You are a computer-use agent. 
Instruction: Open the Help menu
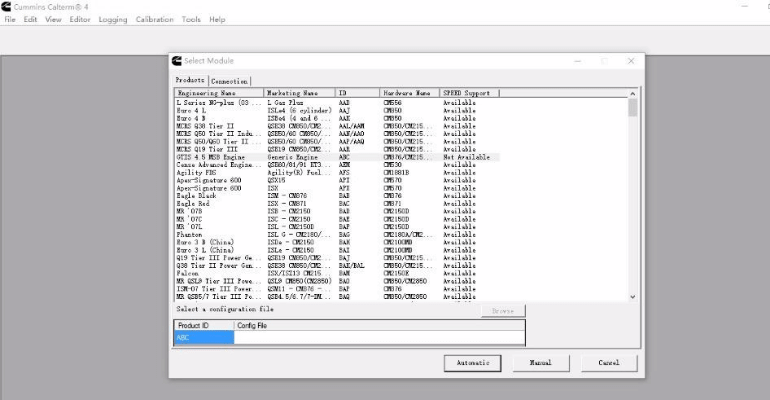[217, 20]
